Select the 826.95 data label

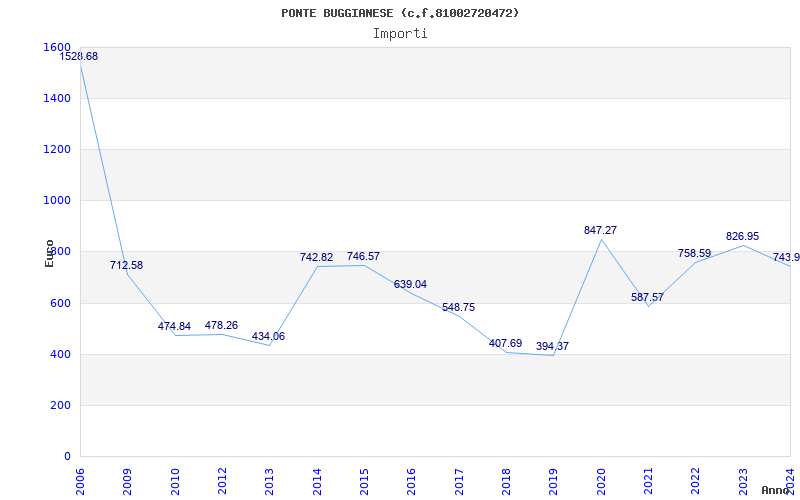click(x=742, y=237)
